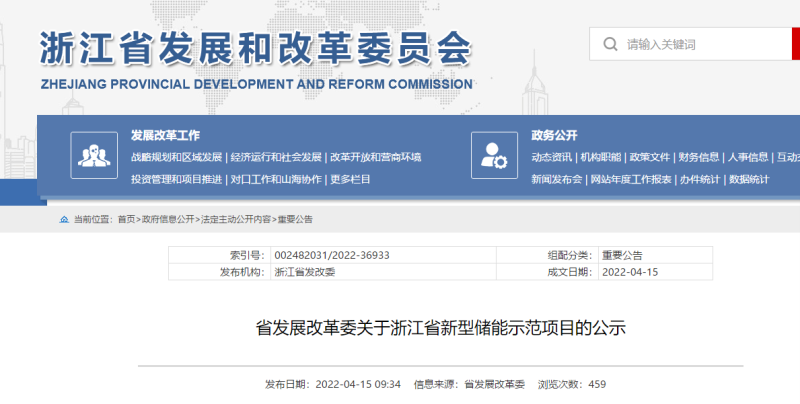Open 网站年度工作报表 link
Viewport: 800px width, 404px height.
[631, 179]
